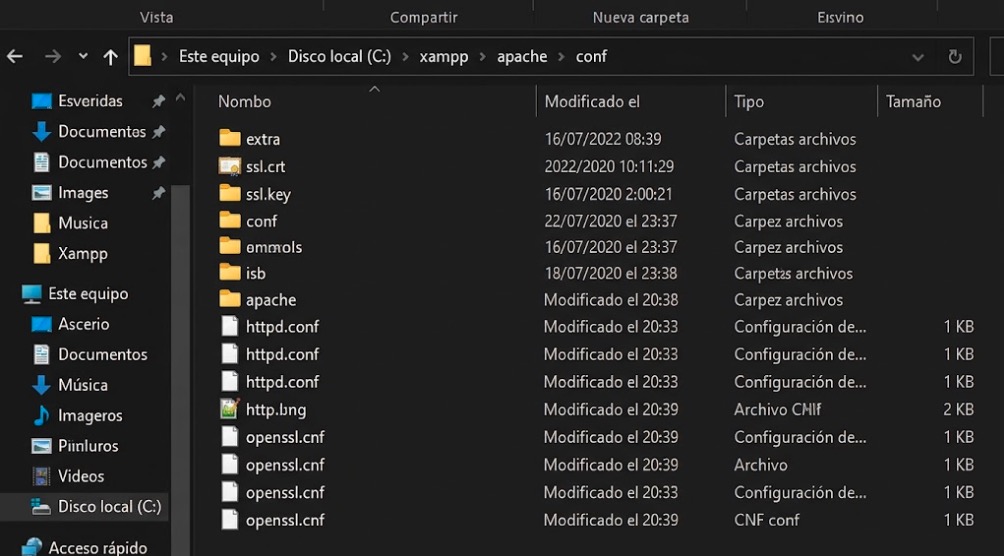1004x556 pixels.
Task: Open Música with download arrow icon
Action: tap(83, 385)
